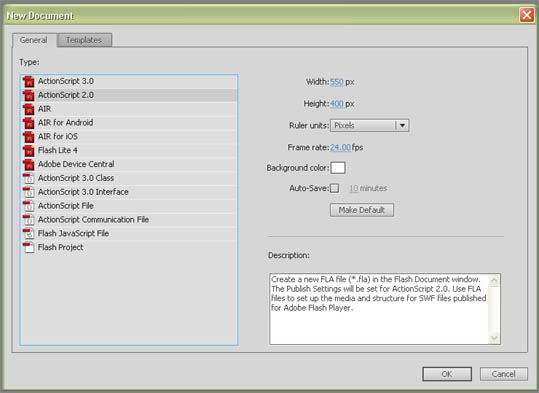
Task: Switch to the Templates tab
Action: coord(84,40)
